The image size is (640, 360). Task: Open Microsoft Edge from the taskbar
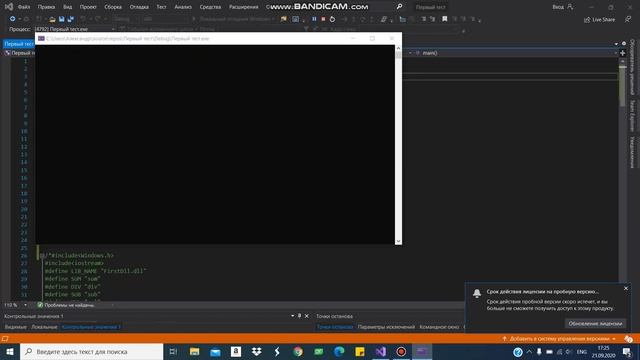coord(339,351)
